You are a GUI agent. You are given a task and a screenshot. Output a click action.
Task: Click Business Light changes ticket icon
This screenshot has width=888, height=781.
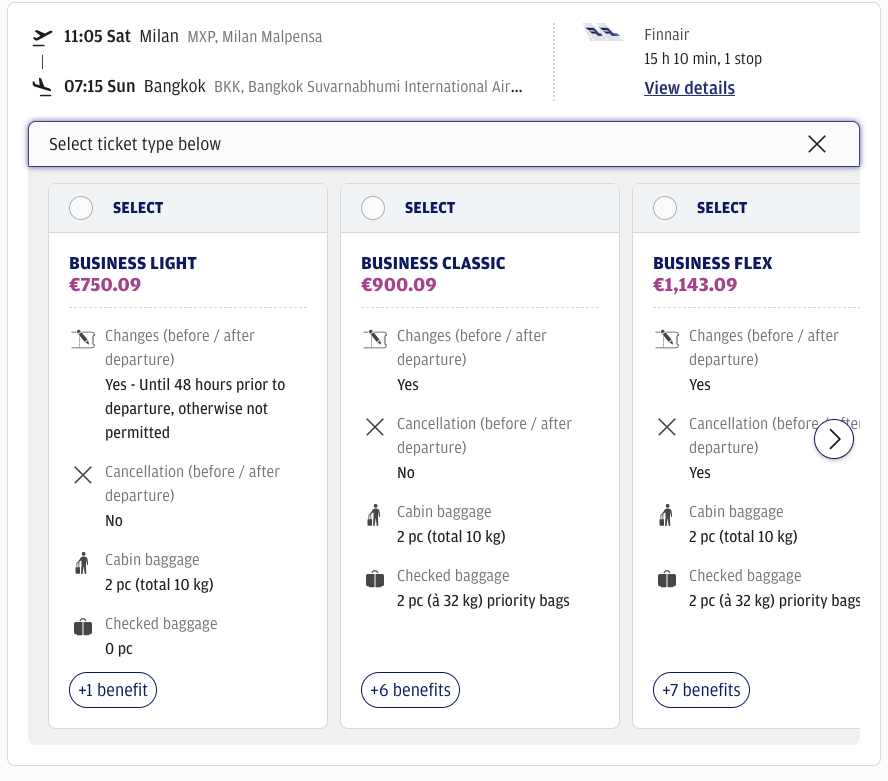coord(82,339)
